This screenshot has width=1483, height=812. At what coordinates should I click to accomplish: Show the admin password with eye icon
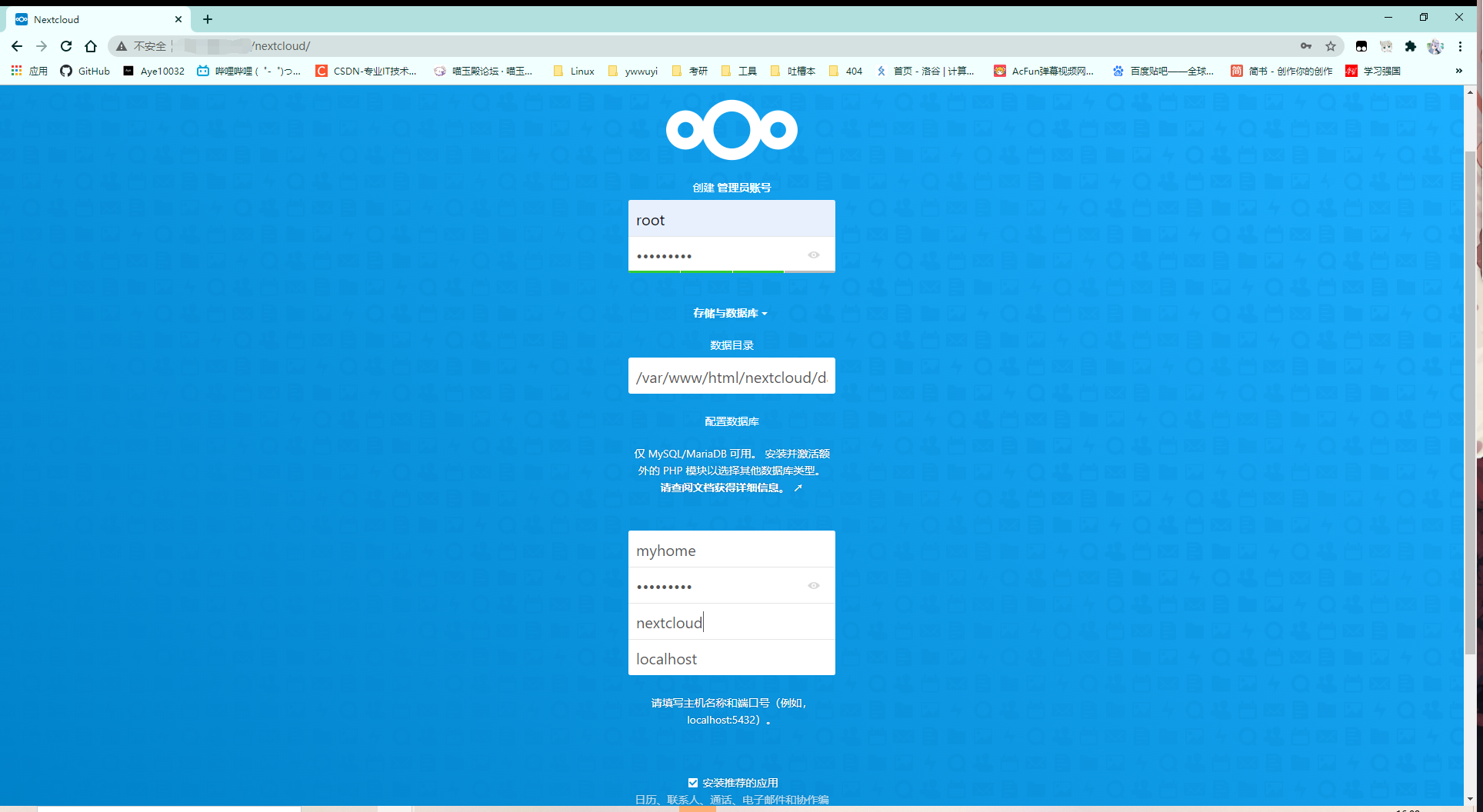(x=814, y=255)
